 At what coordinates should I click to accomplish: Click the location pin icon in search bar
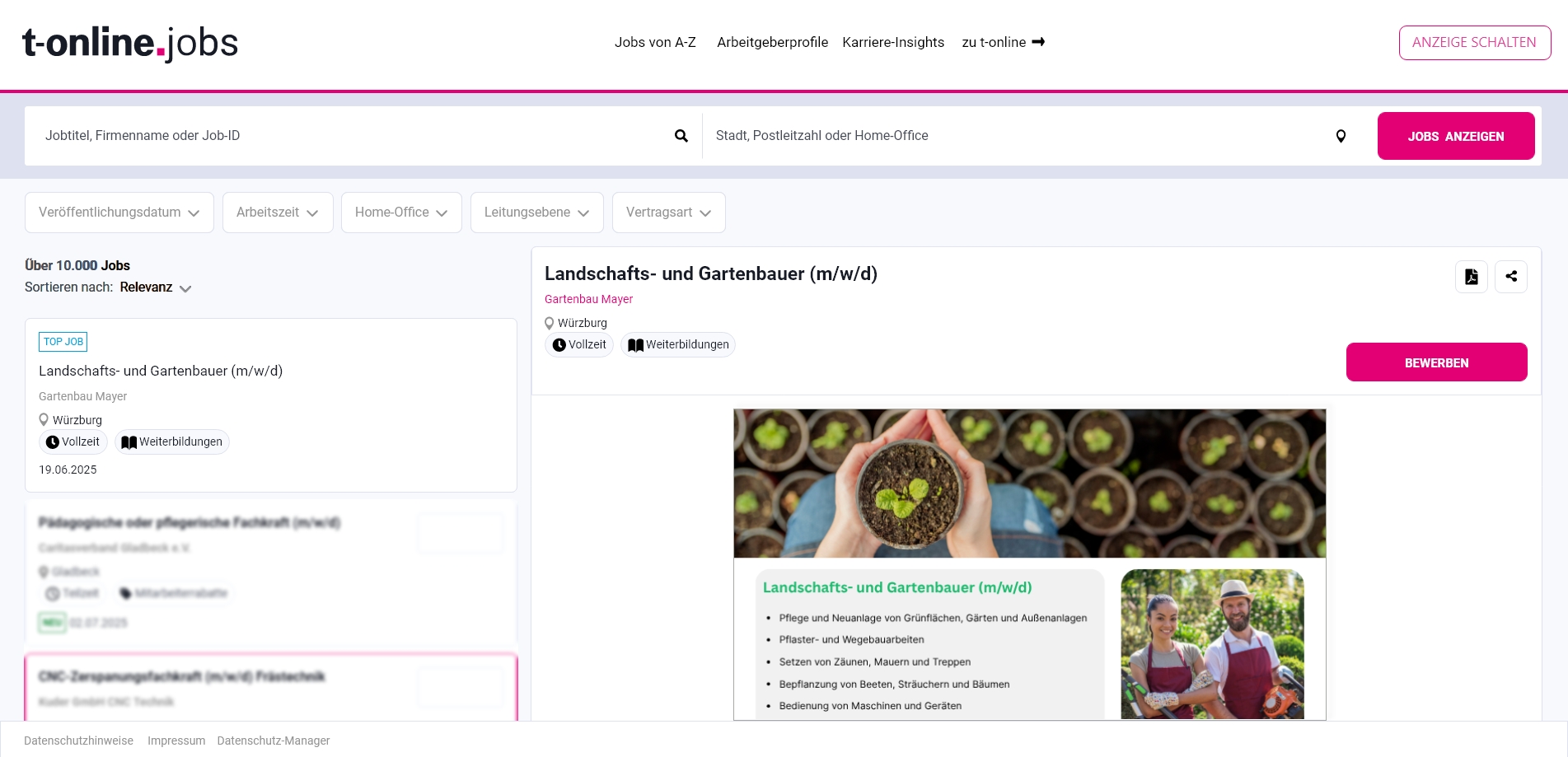(1341, 136)
